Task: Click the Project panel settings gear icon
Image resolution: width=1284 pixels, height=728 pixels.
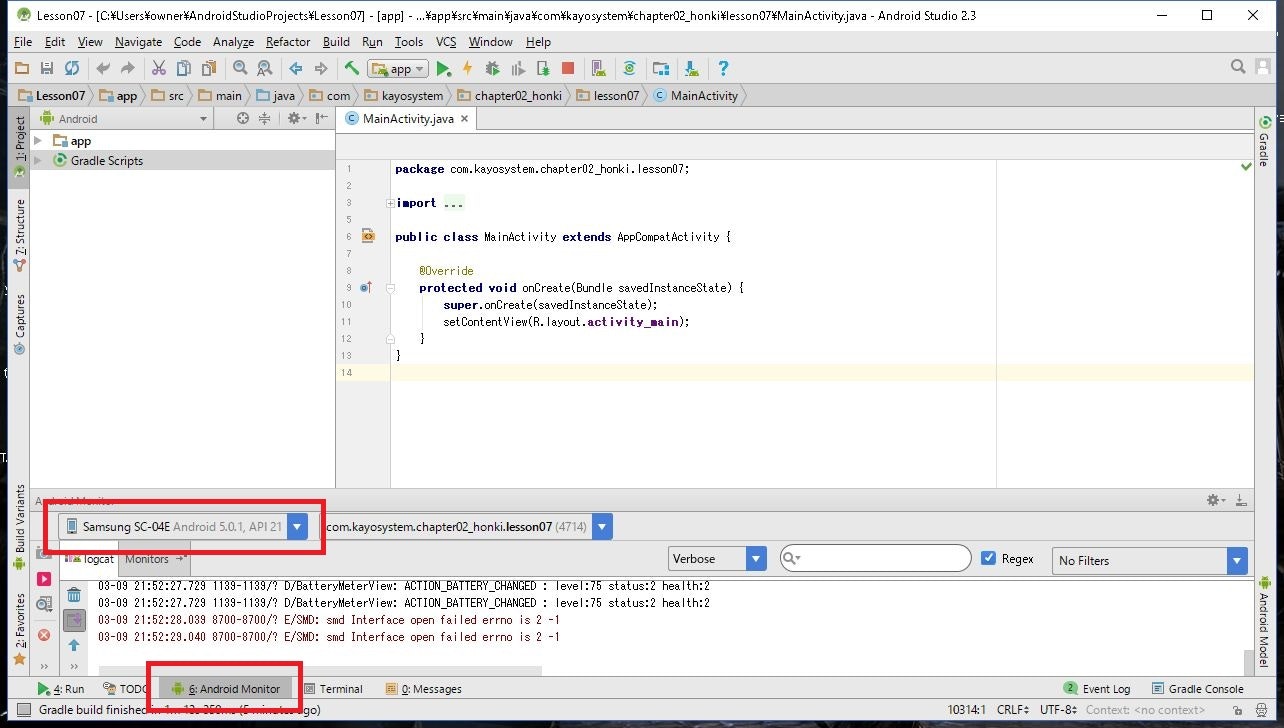Action: pos(294,118)
